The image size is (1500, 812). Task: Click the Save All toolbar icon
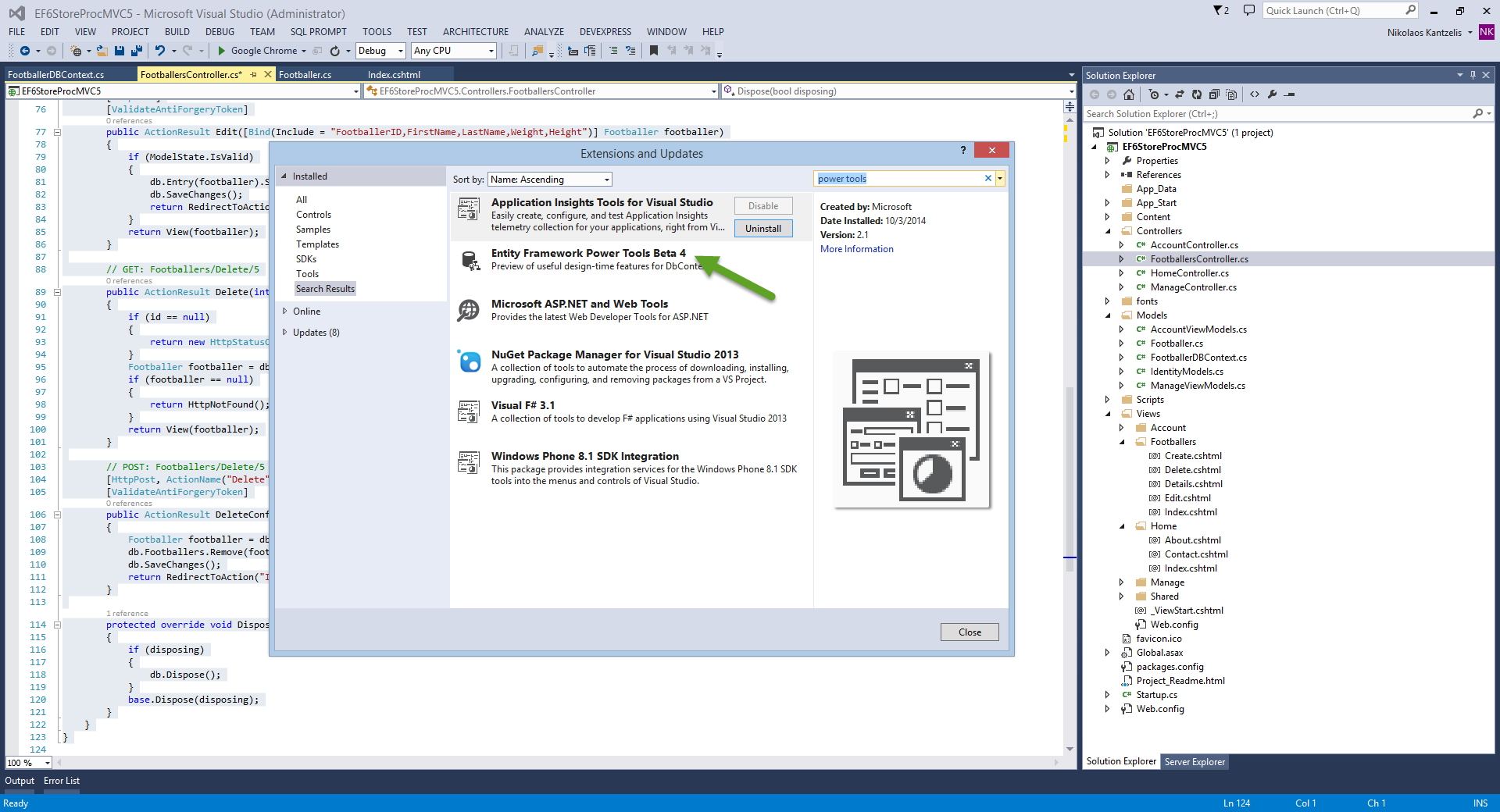[x=137, y=51]
